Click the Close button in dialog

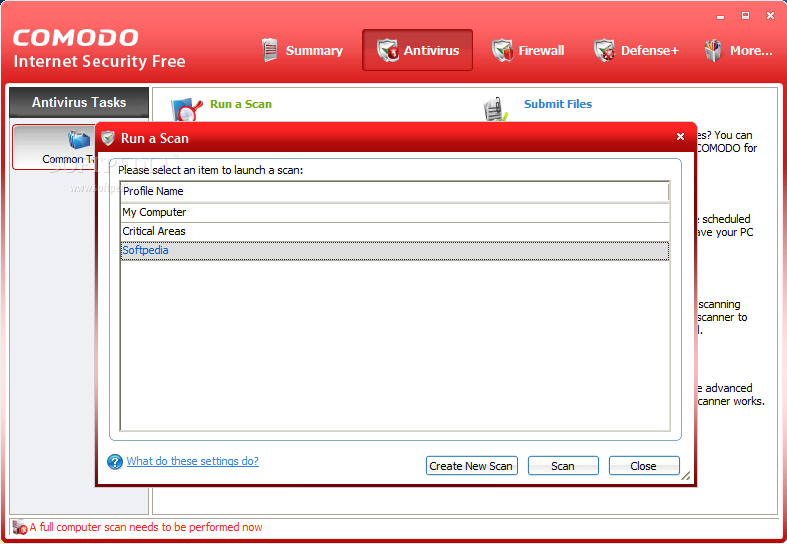[x=643, y=466]
